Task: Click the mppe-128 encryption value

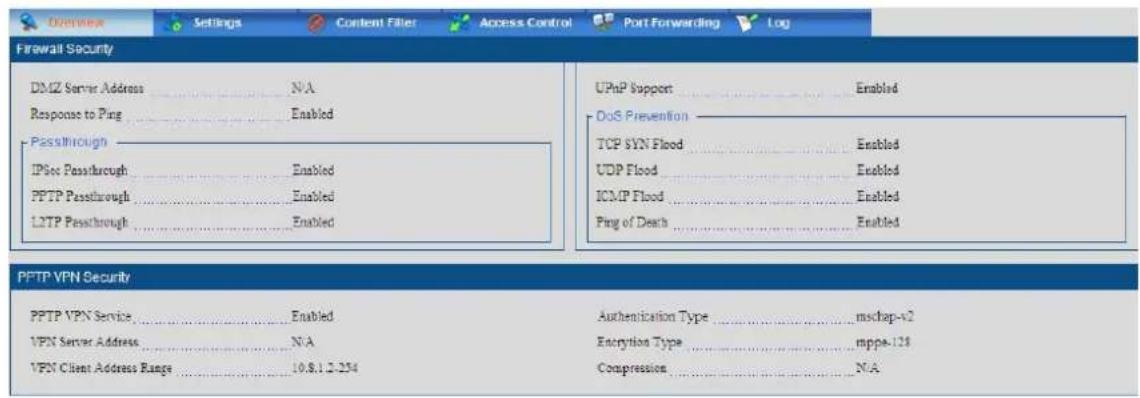Action: (x=884, y=342)
